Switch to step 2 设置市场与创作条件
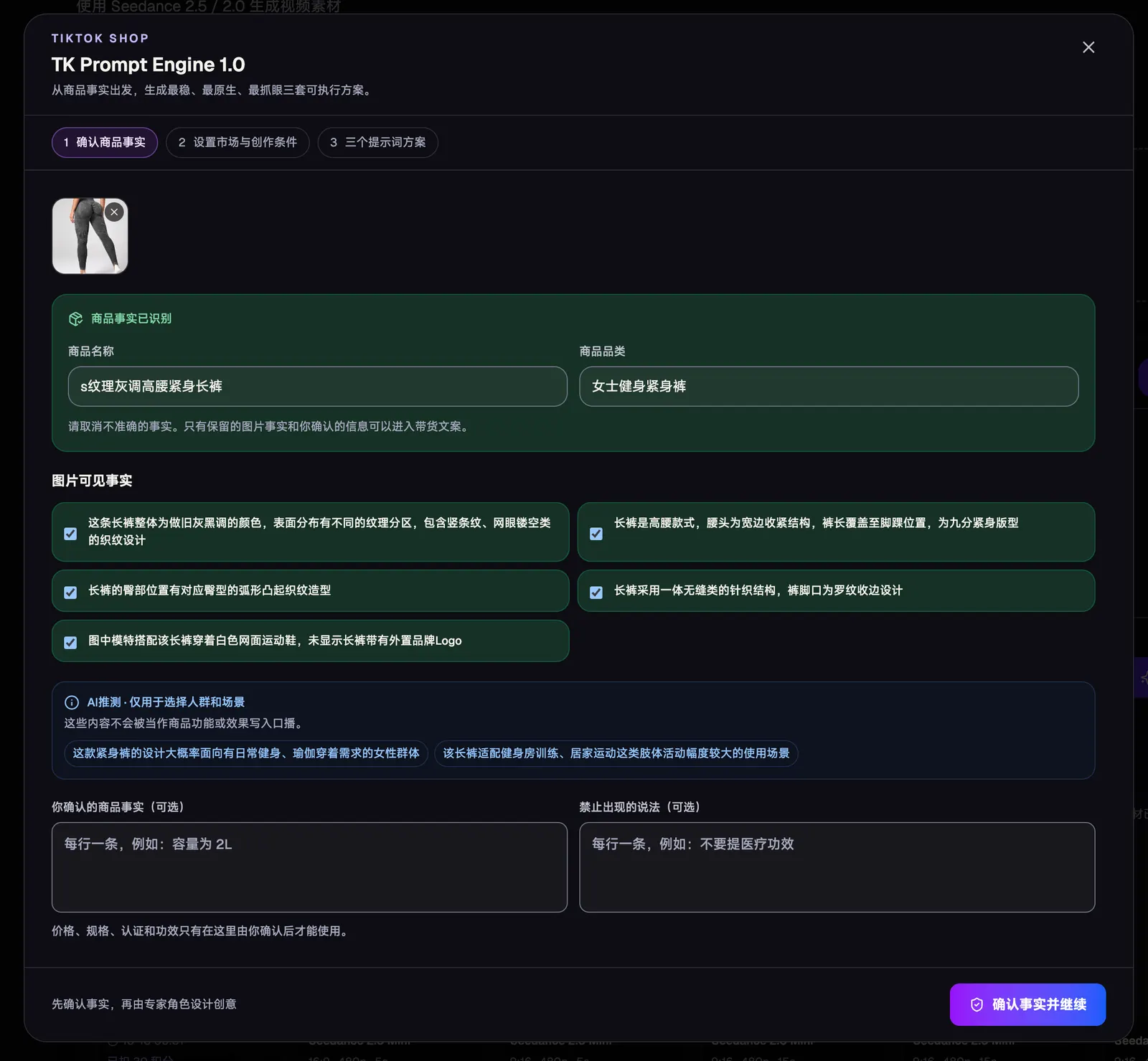Image resolution: width=1148 pixels, height=1061 pixels. 237,142
